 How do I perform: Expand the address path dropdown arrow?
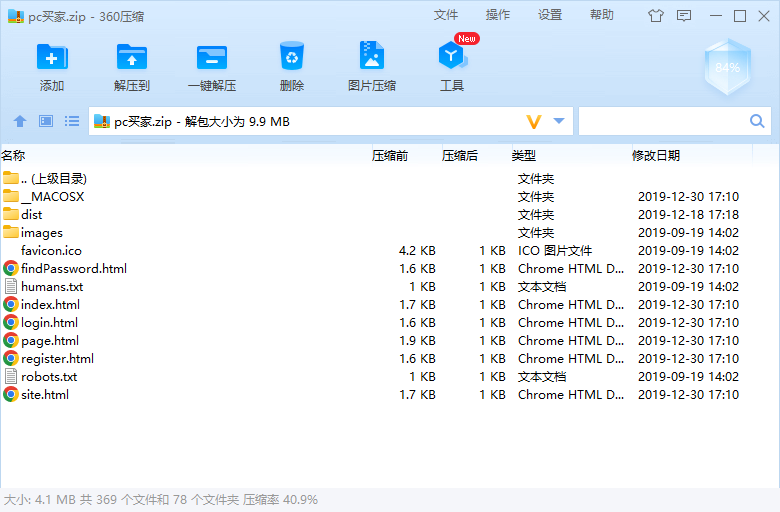[559, 121]
